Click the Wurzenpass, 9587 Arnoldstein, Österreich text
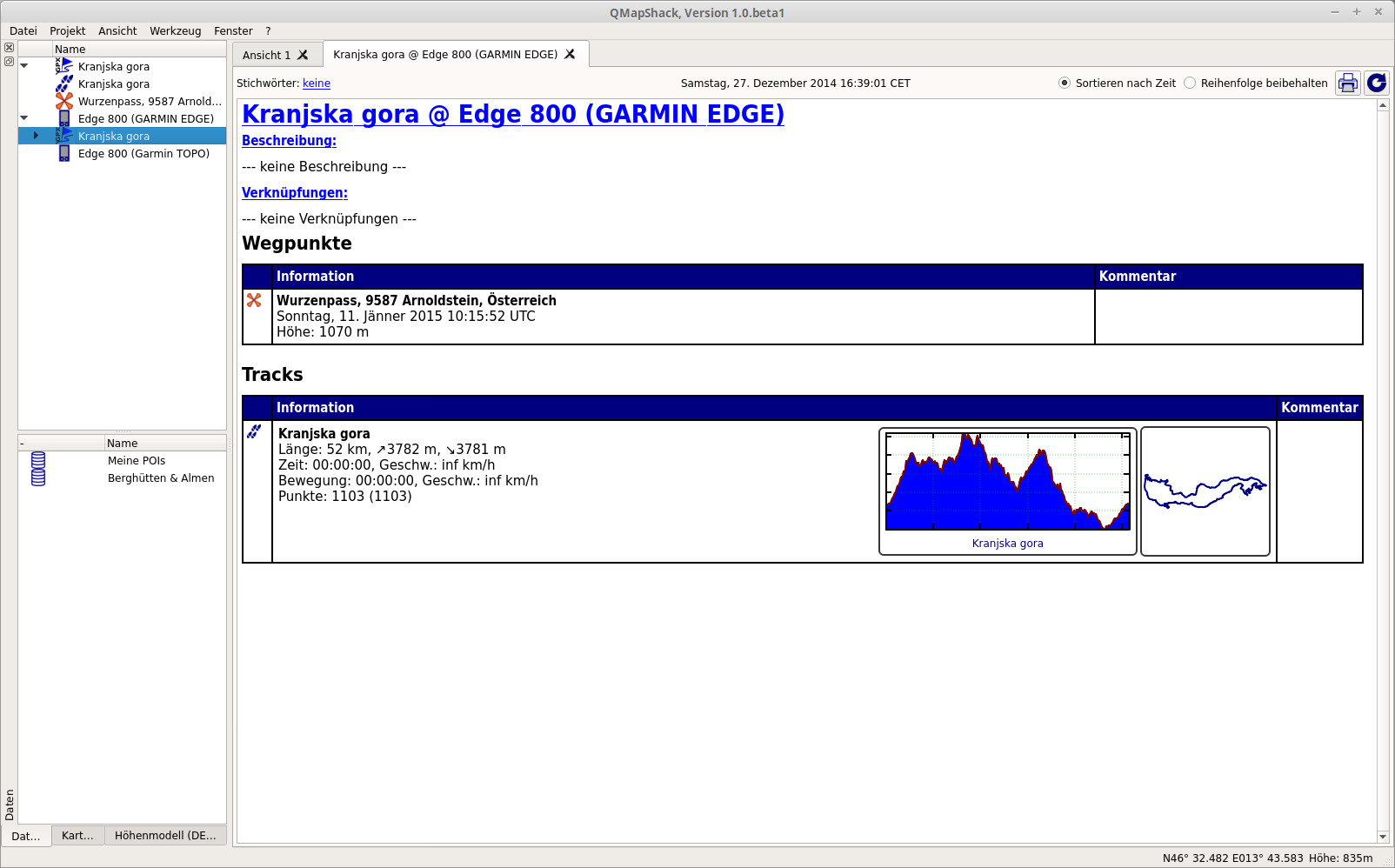 click(417, 300)
